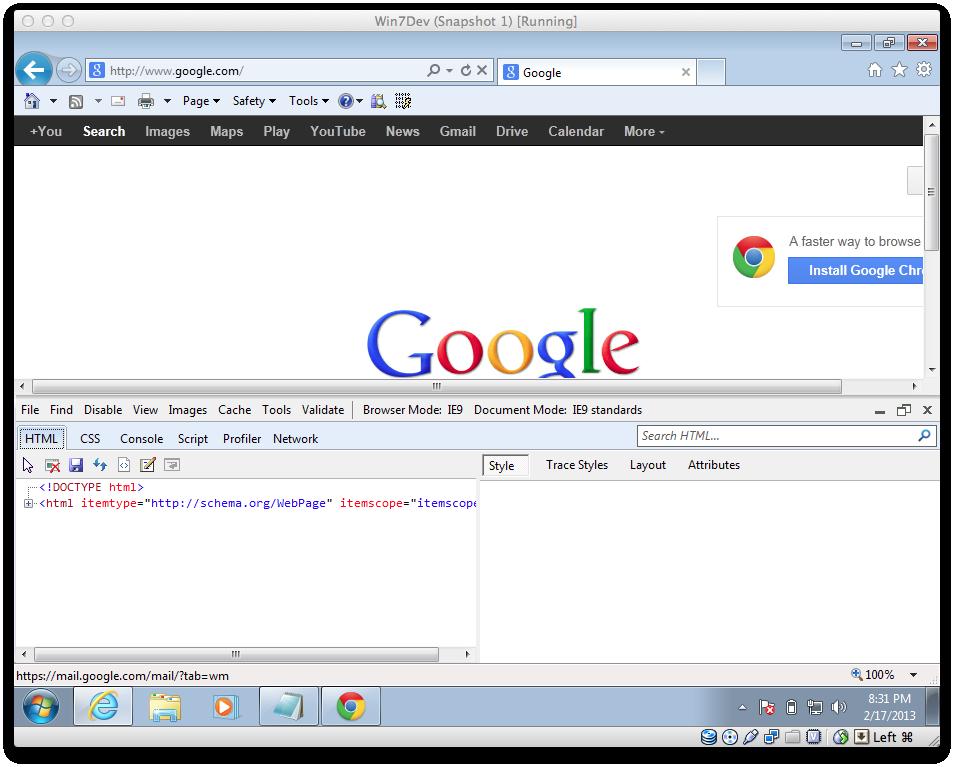Switch to the Network tab
The width and height of the screenshot is (954, 767).
pos(296,439)
